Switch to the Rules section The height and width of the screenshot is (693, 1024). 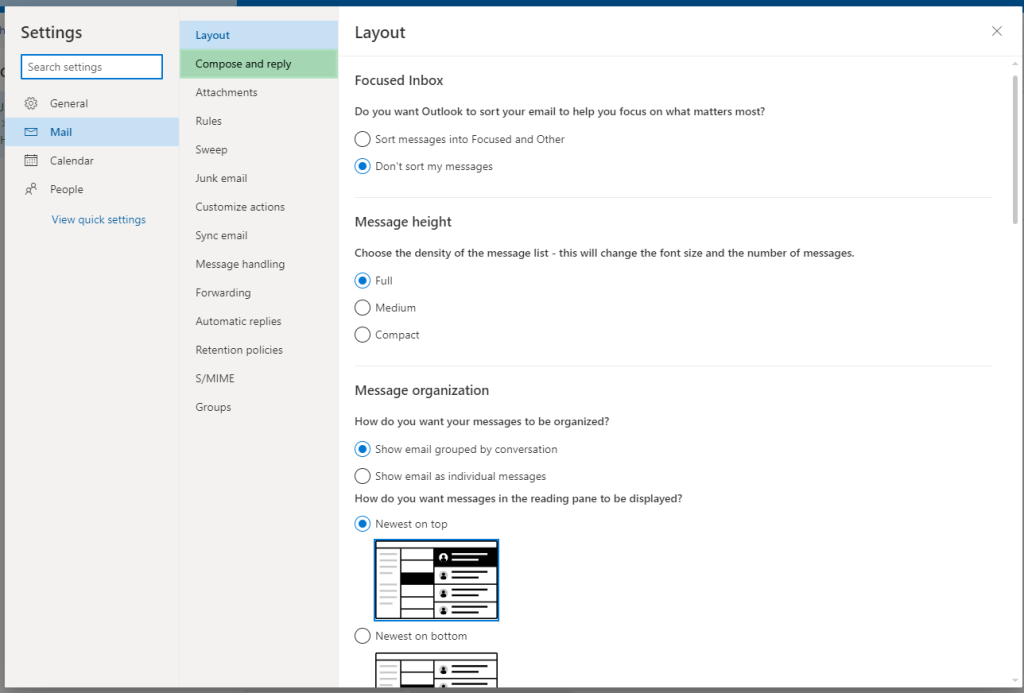(x=210, y=120)
